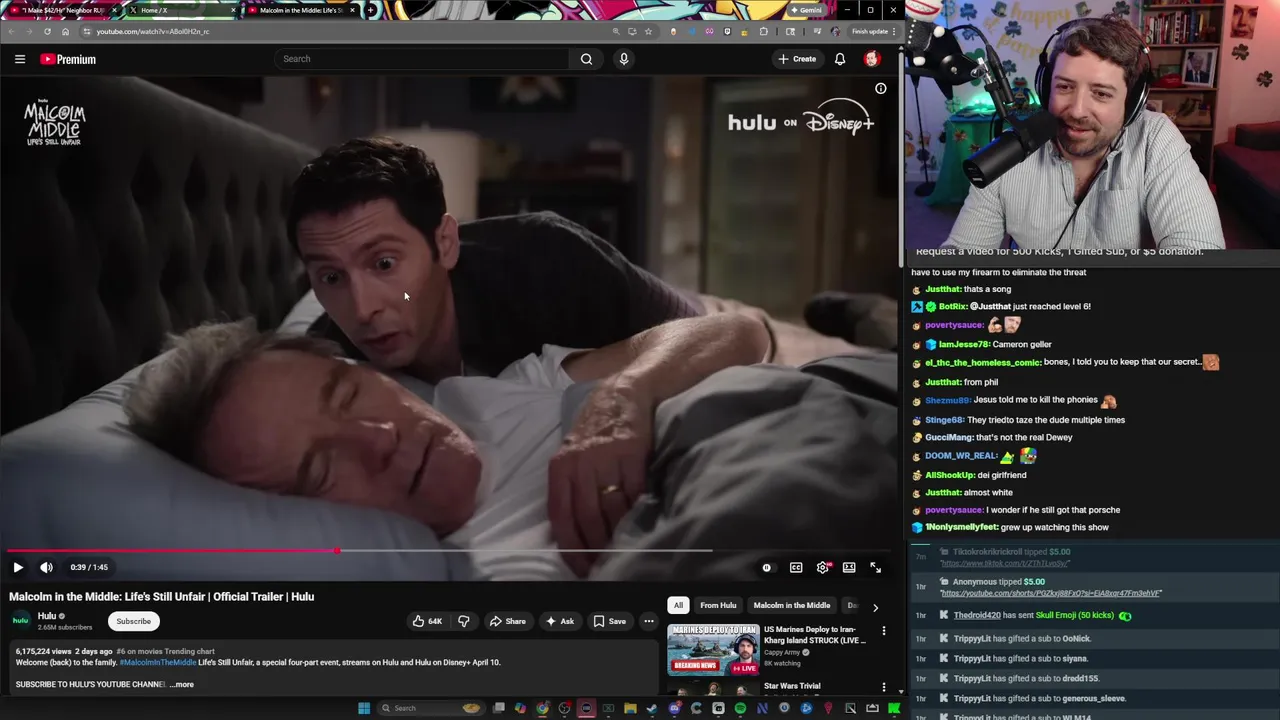The height and width of the screenshot is (720, 1280).
Task: Like the video showing 64K likes
Action: coord(428,621)
